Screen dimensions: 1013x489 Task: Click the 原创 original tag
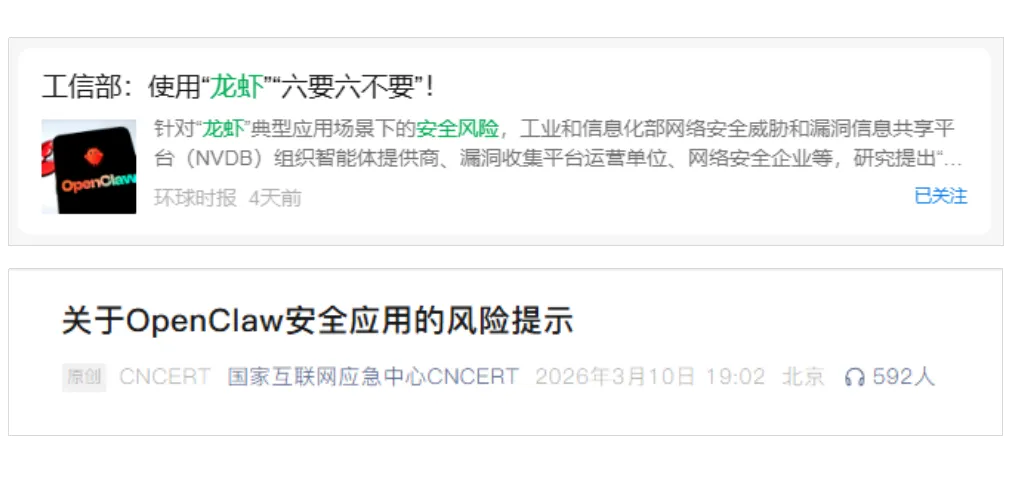pos(84,377)
